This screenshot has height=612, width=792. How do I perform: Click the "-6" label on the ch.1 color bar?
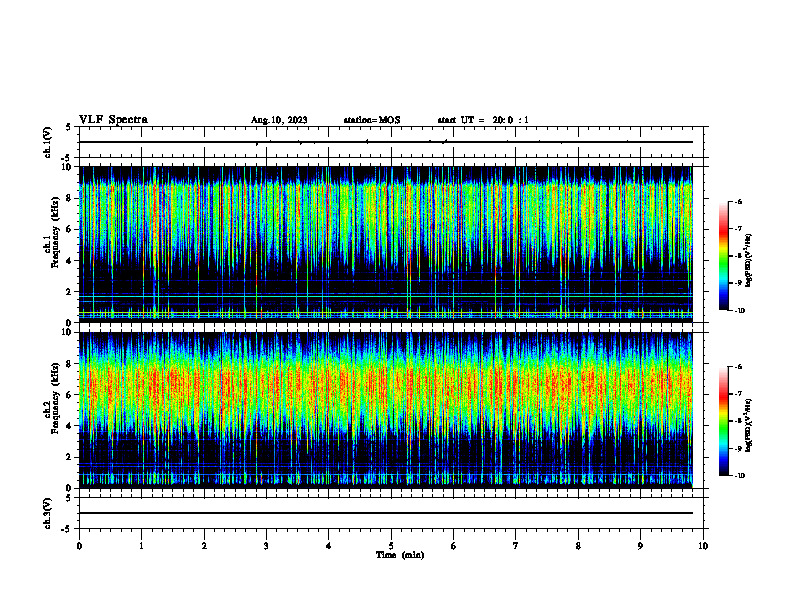coord(738,201)
